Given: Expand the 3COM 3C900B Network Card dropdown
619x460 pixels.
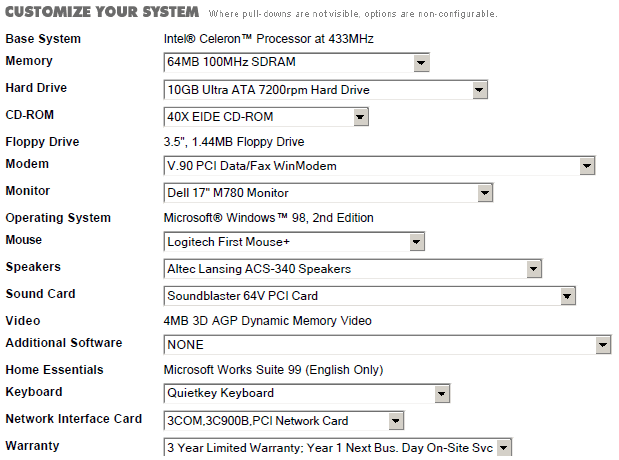Looking at the screenshot, I should click(x=284, y=421).
